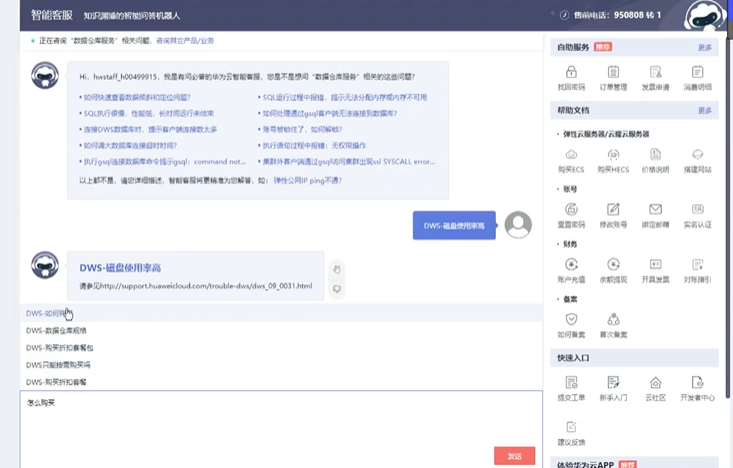
Task: Open the DWS-磁盘使用率高 answer title link
Action: tap(120, 268)
